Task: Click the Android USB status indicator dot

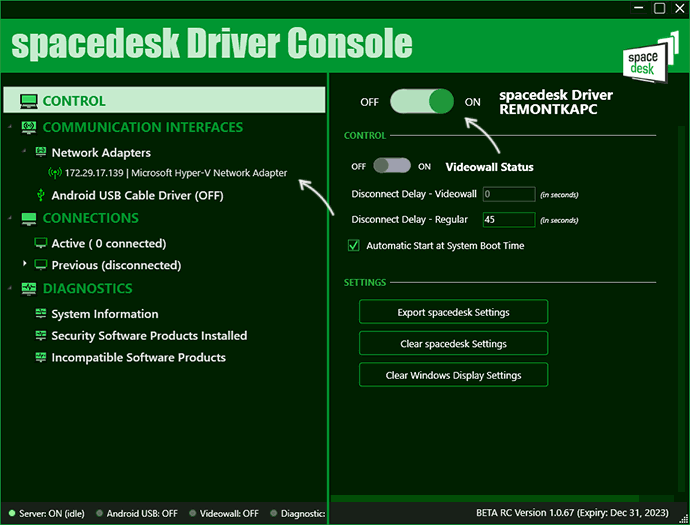Action: (x=99, y=513)
